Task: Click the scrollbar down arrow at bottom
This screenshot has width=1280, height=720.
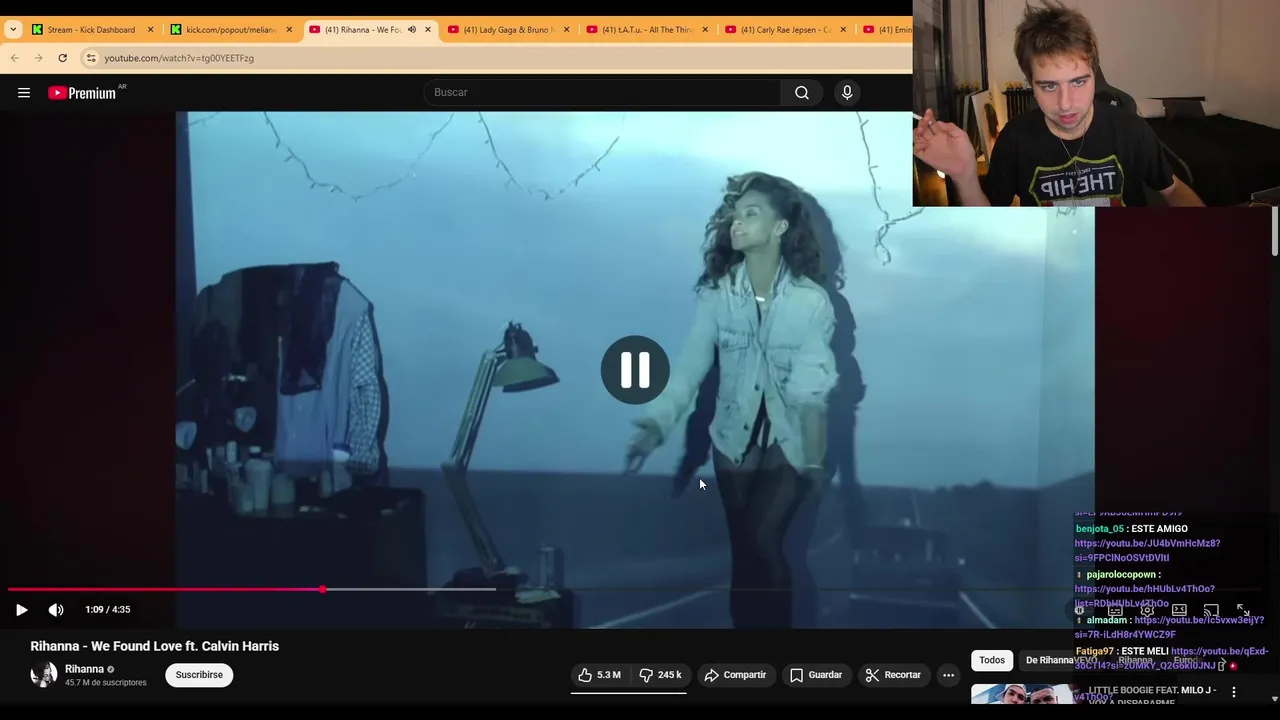Action: click(x=1275, y=699)
